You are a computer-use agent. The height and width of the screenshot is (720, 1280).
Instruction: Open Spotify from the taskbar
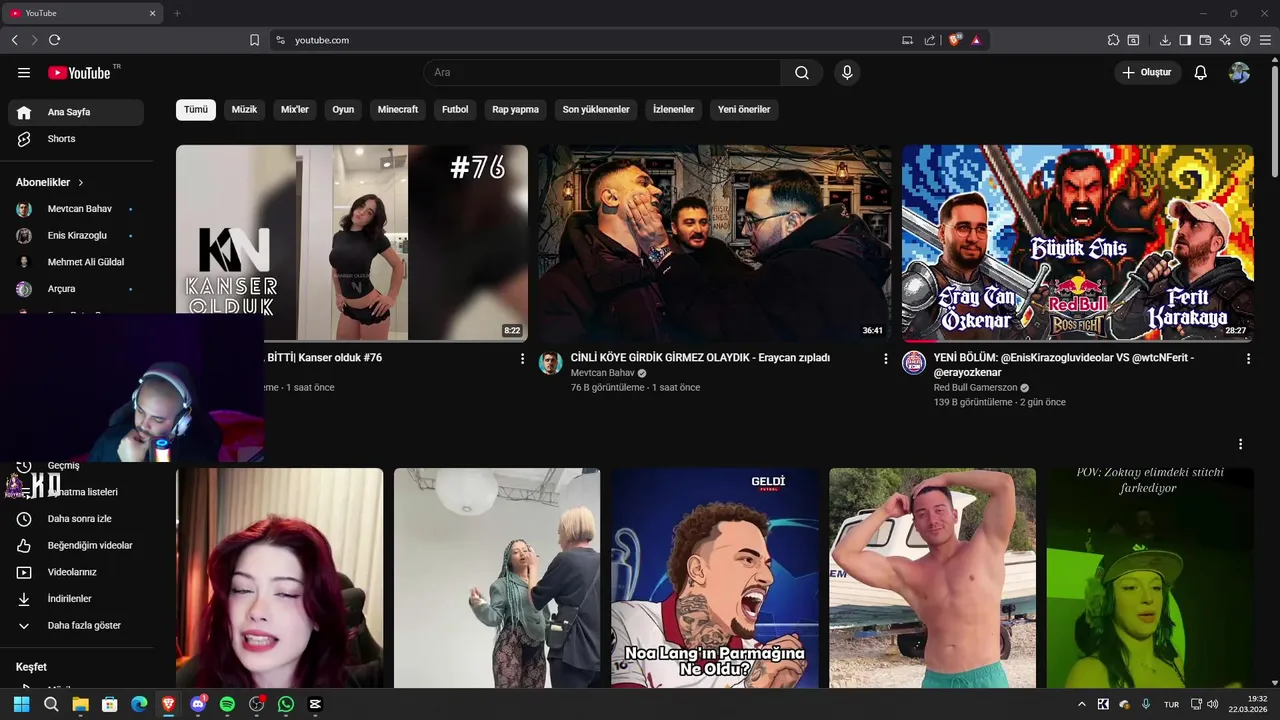click(227, 704)
